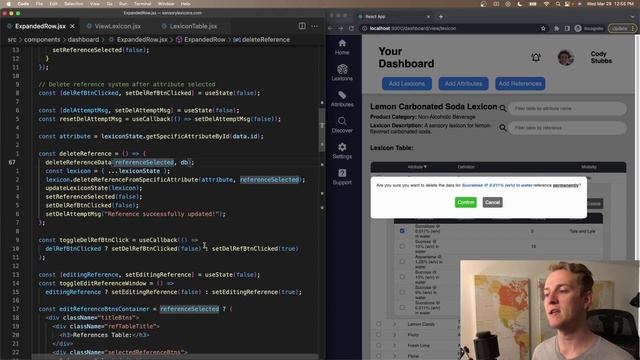
Task: Check the Fresh Lime attribute checkbox
Action: click(378, 345)
